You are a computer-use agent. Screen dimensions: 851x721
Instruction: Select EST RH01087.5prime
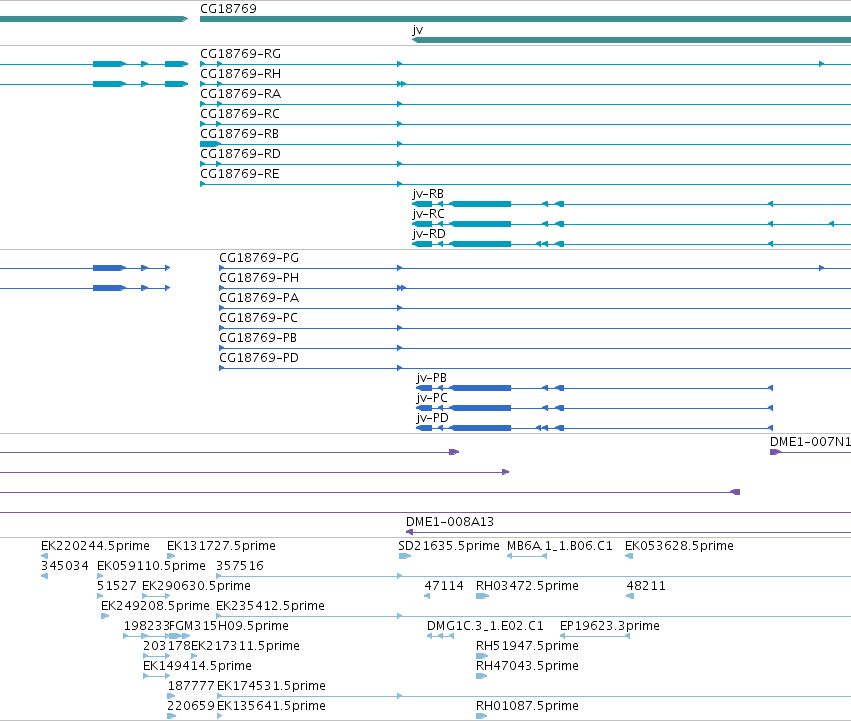(528, 706)
